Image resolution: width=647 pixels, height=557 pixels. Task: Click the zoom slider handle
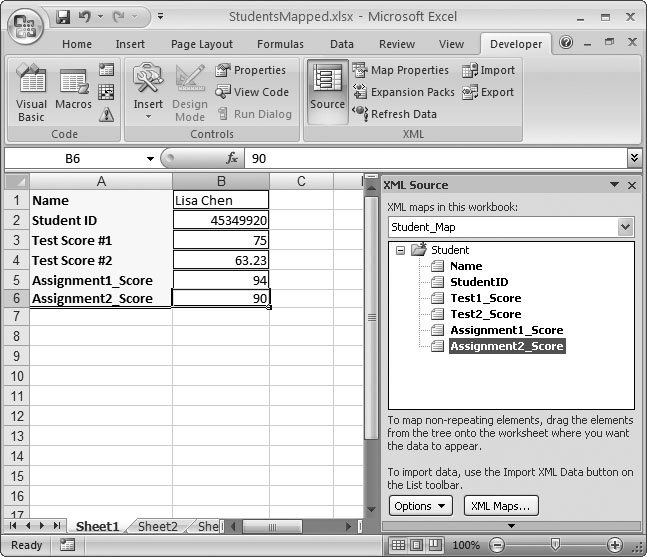555,545
